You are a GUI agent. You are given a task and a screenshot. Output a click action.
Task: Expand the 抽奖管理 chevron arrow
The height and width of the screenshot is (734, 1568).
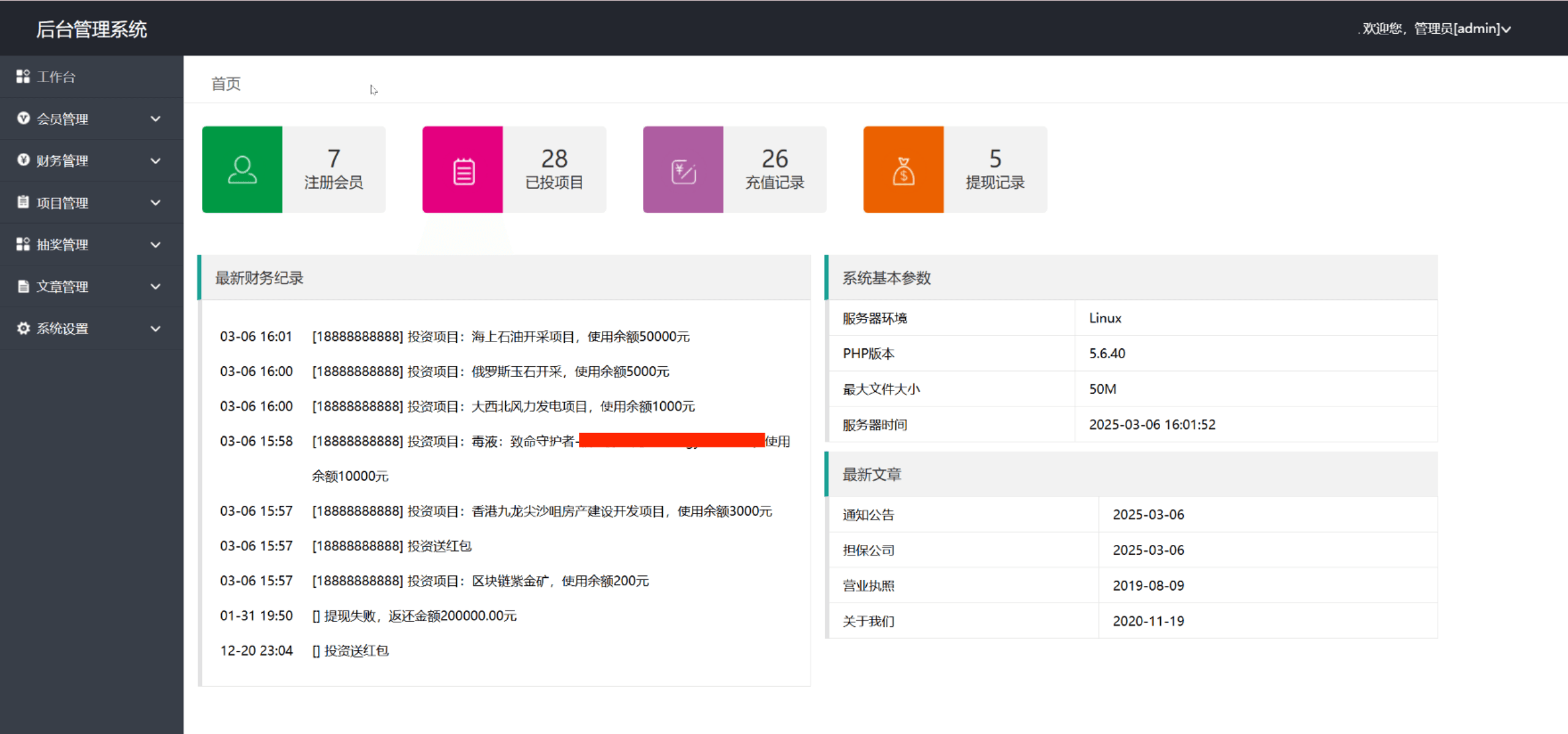coord(156,244)
